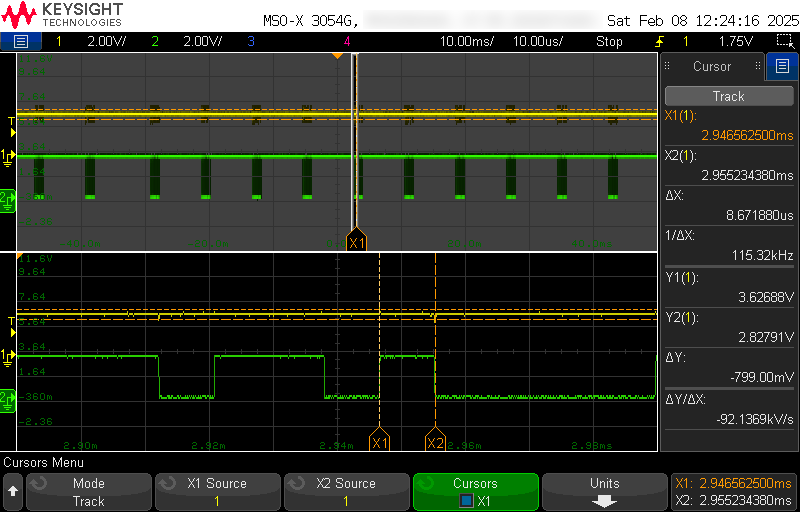The image size is (800, 512).
Task: Click the zoom selection box icon
Action: click(785, 41)
